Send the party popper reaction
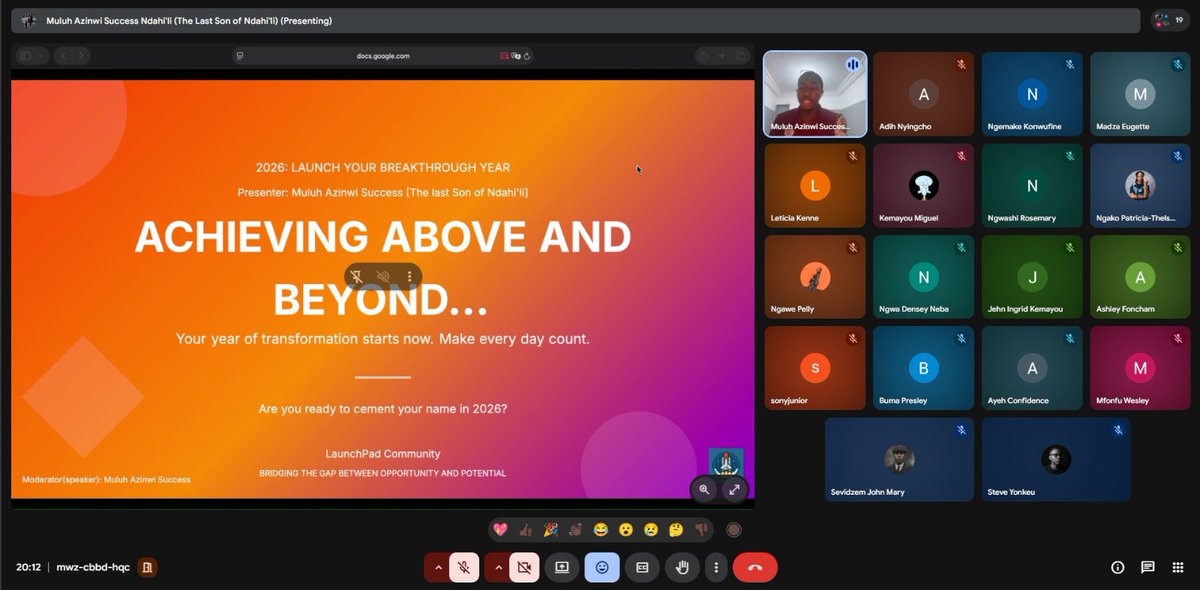 click(x=551, y=530)
